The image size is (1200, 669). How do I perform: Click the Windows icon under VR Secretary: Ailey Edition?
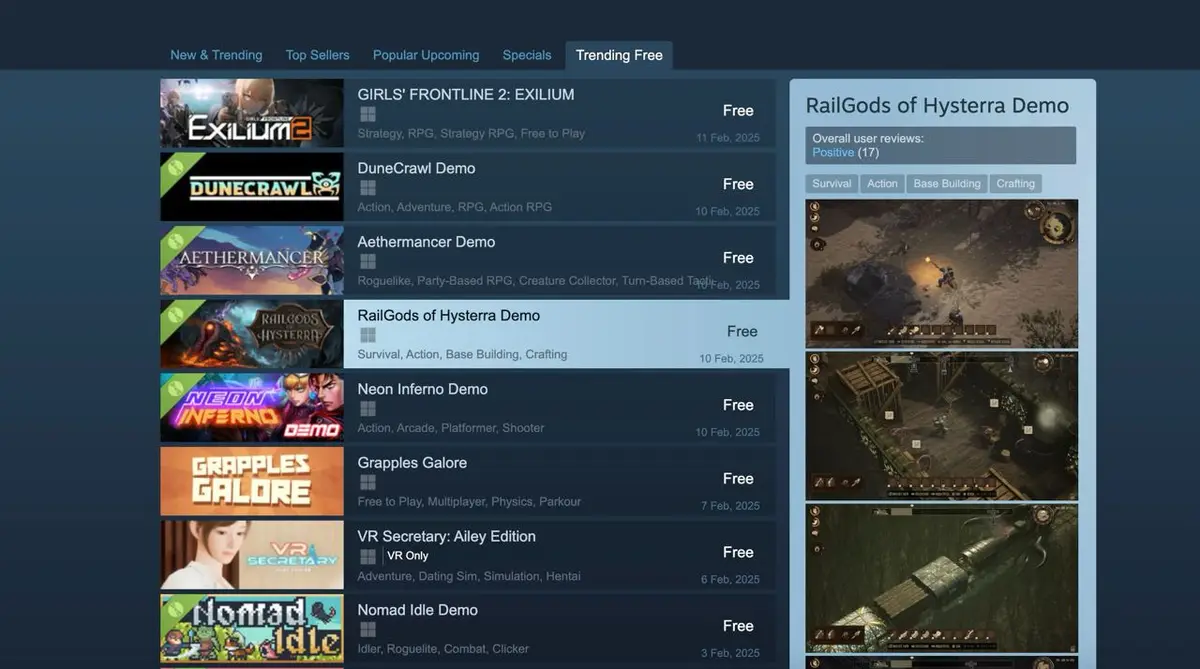click(367, 556)
